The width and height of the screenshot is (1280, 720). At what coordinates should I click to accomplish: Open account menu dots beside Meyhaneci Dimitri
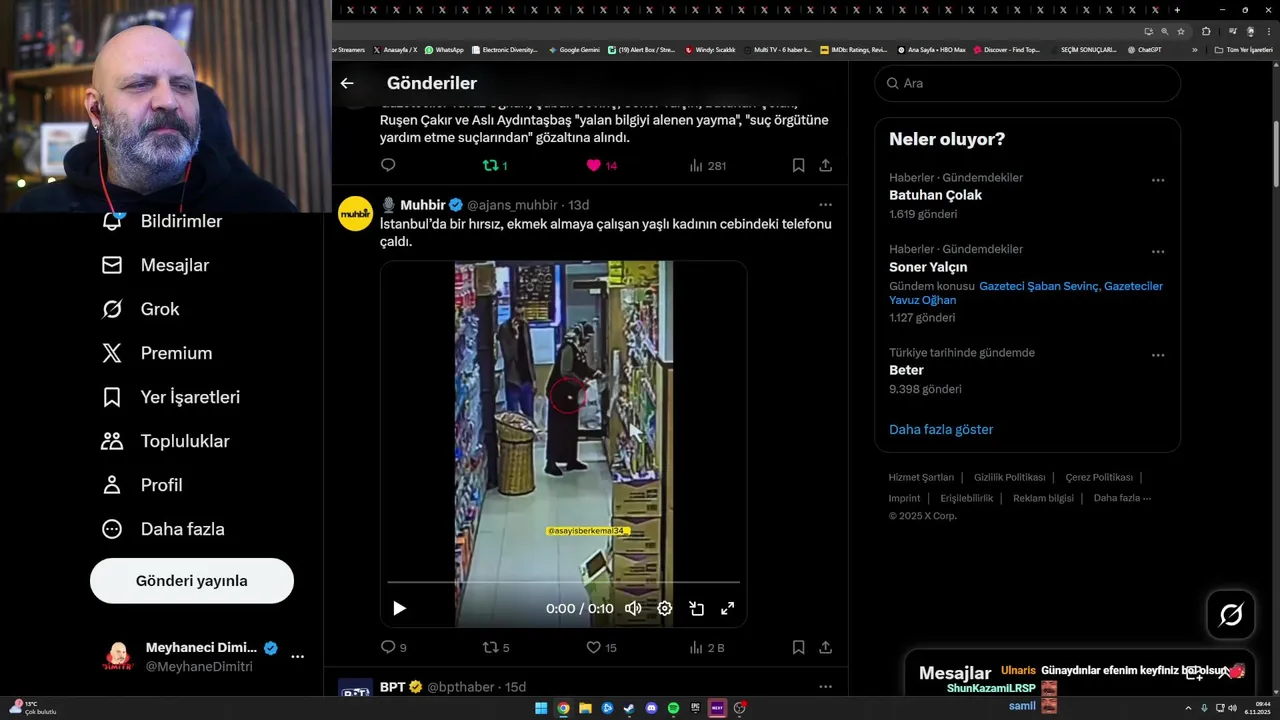297,657
